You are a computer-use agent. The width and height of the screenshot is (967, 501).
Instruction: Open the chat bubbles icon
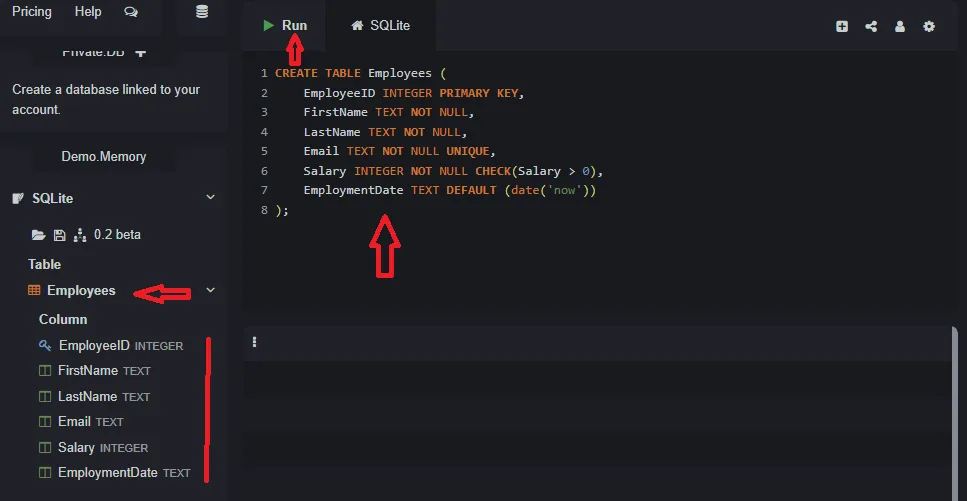tap(131, 12)
